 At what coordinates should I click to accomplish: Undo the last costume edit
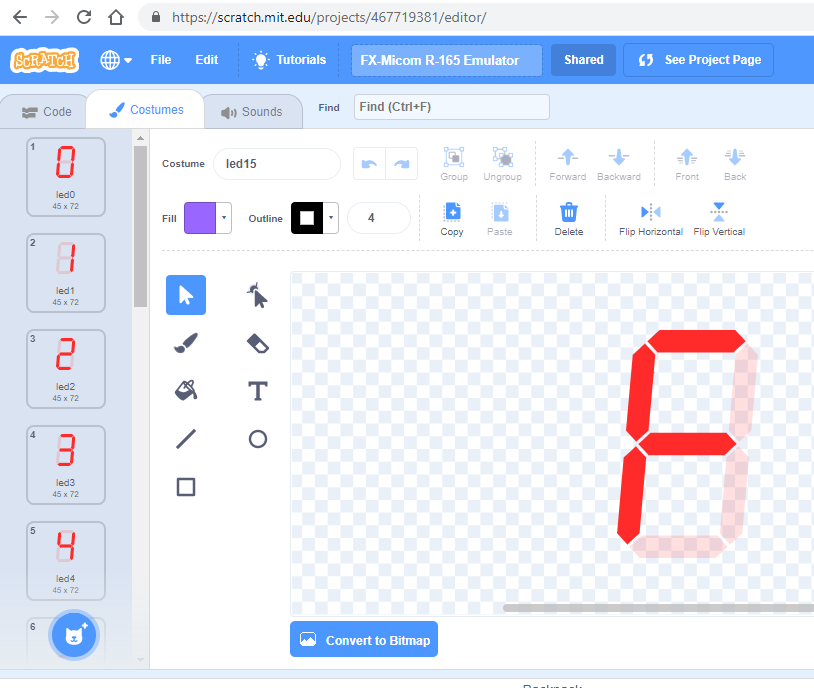(369, 164)
